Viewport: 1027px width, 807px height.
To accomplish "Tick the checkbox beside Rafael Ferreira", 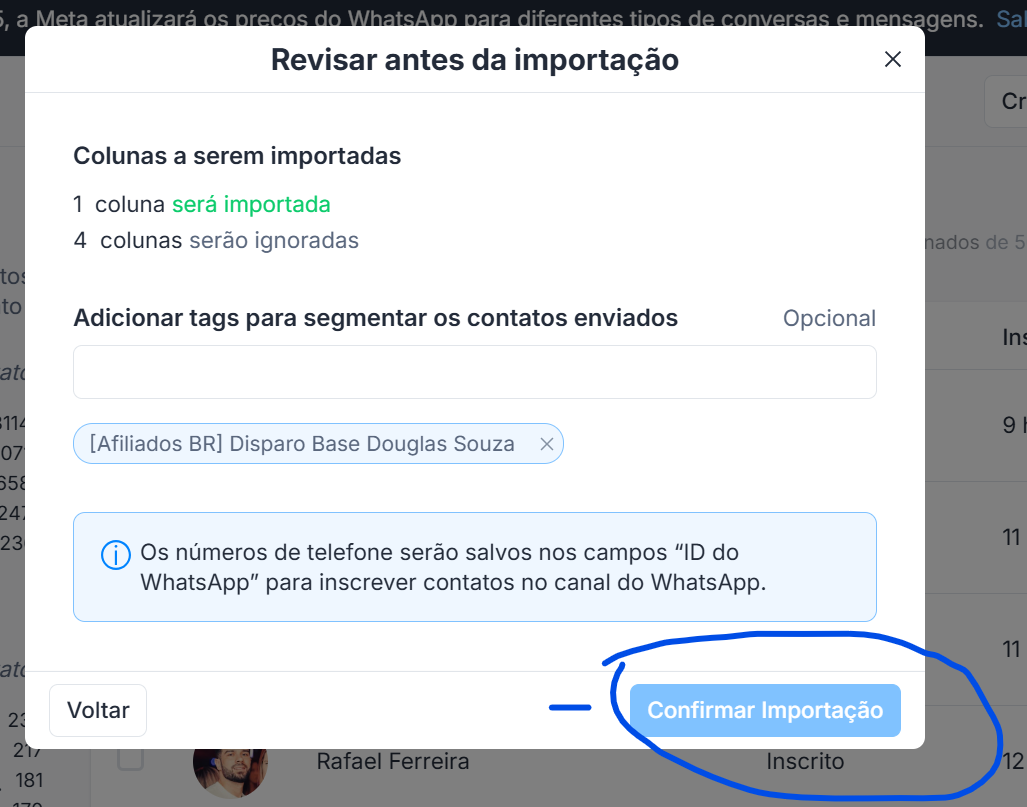I will click(130, 759).
